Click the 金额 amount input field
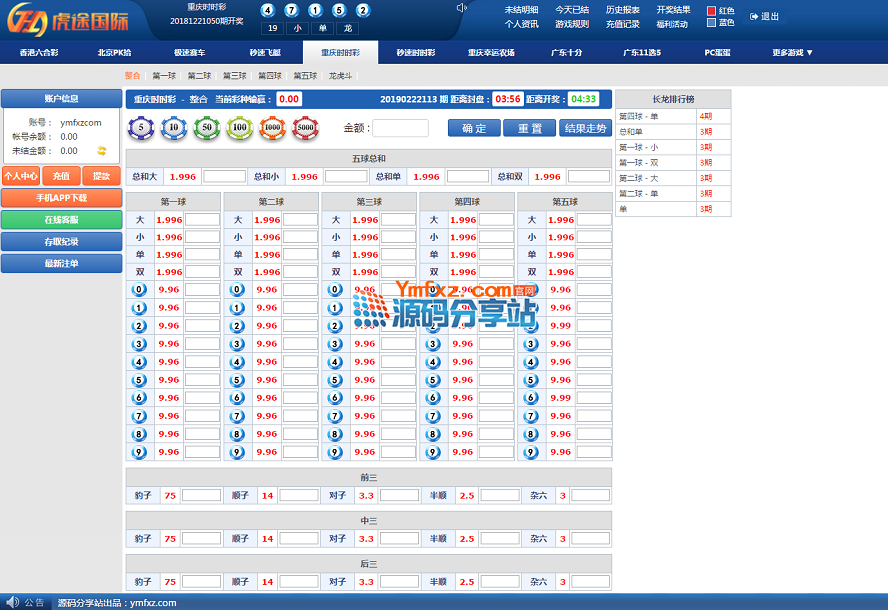The width and height of the screenshot is (888, 610). coord(400,128)
